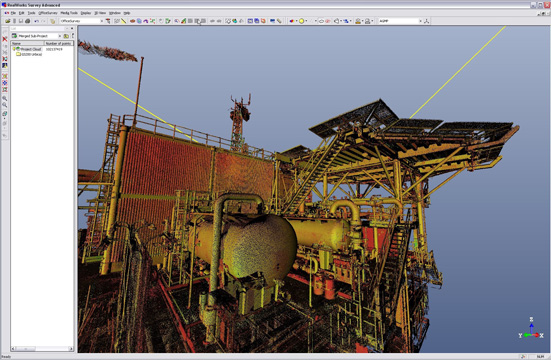Image resolution: width=551 pixels, height=360 pixels.
Task: Expand the AGMF combo box arrow
Action: tap(420, 21)
